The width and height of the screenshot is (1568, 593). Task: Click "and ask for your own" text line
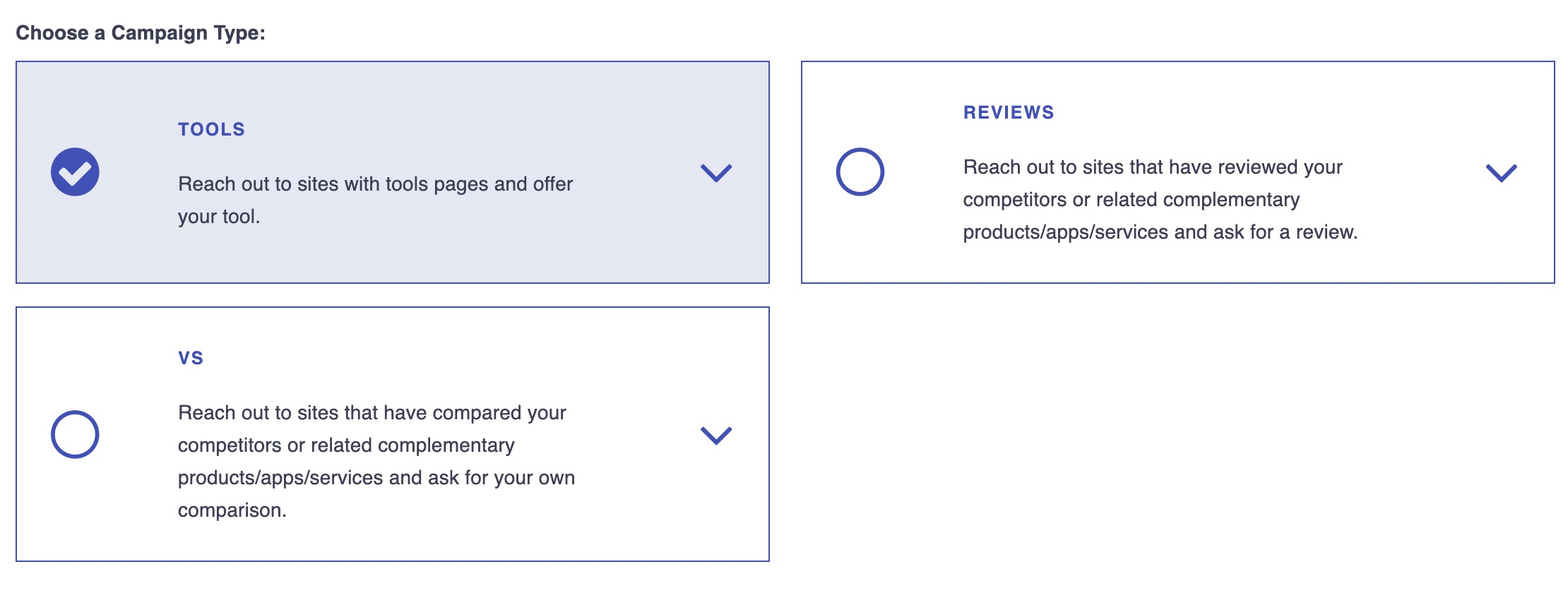pos(482,477)
